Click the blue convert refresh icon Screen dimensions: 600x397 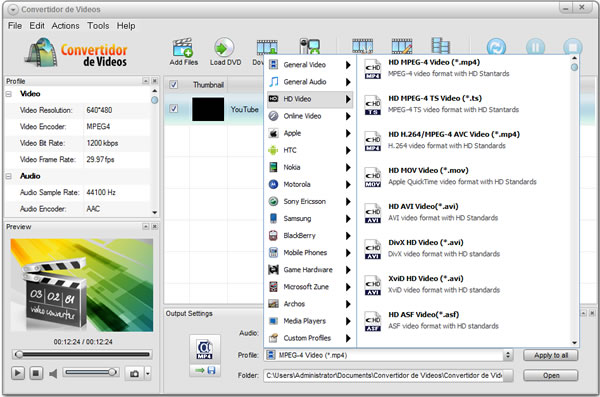(496, 47)
